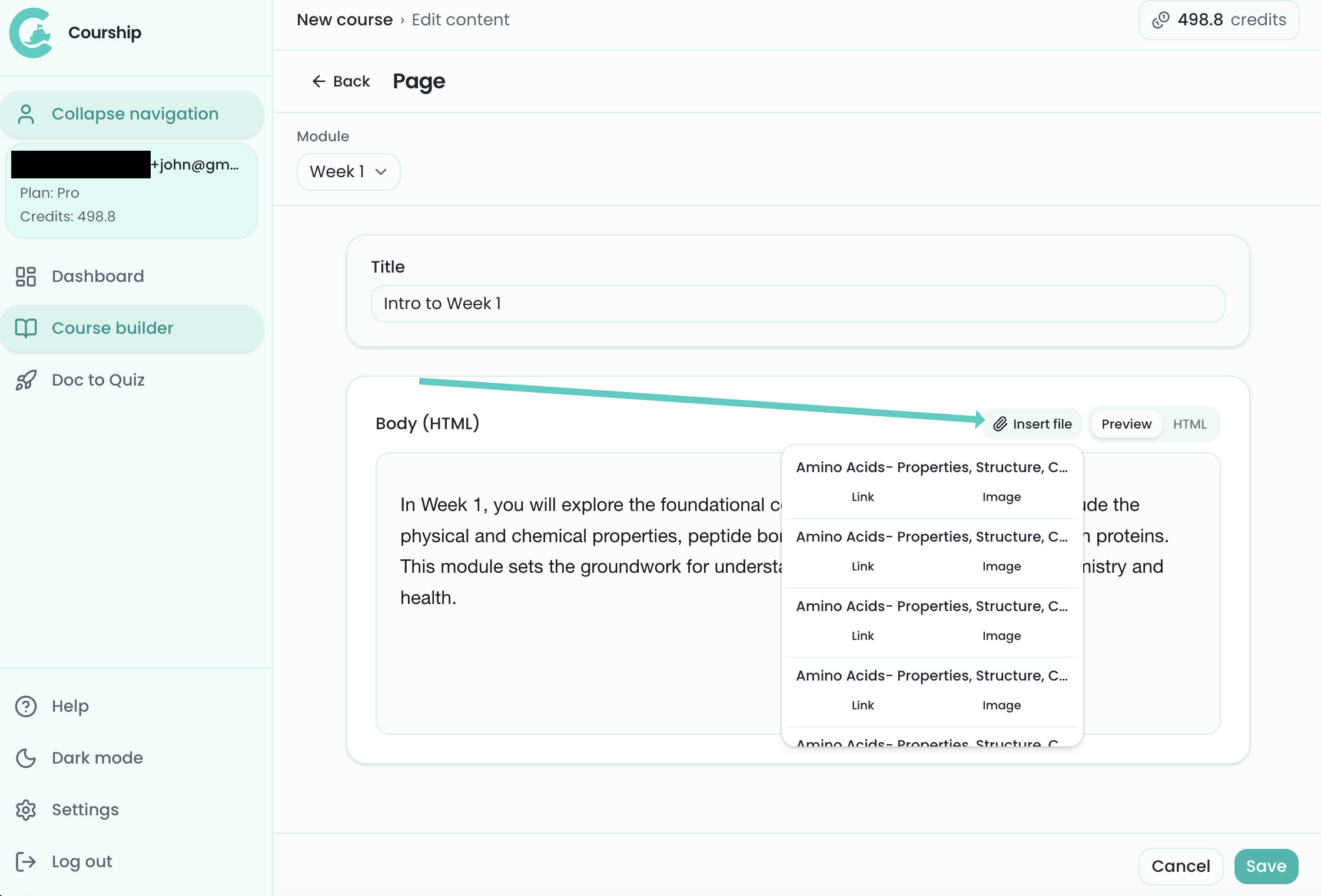Image resolution: width=1321 pixels, height=896 pixels.
Task: Click the Credits: 498.8 sidebar text
Action: click(68, 217)
